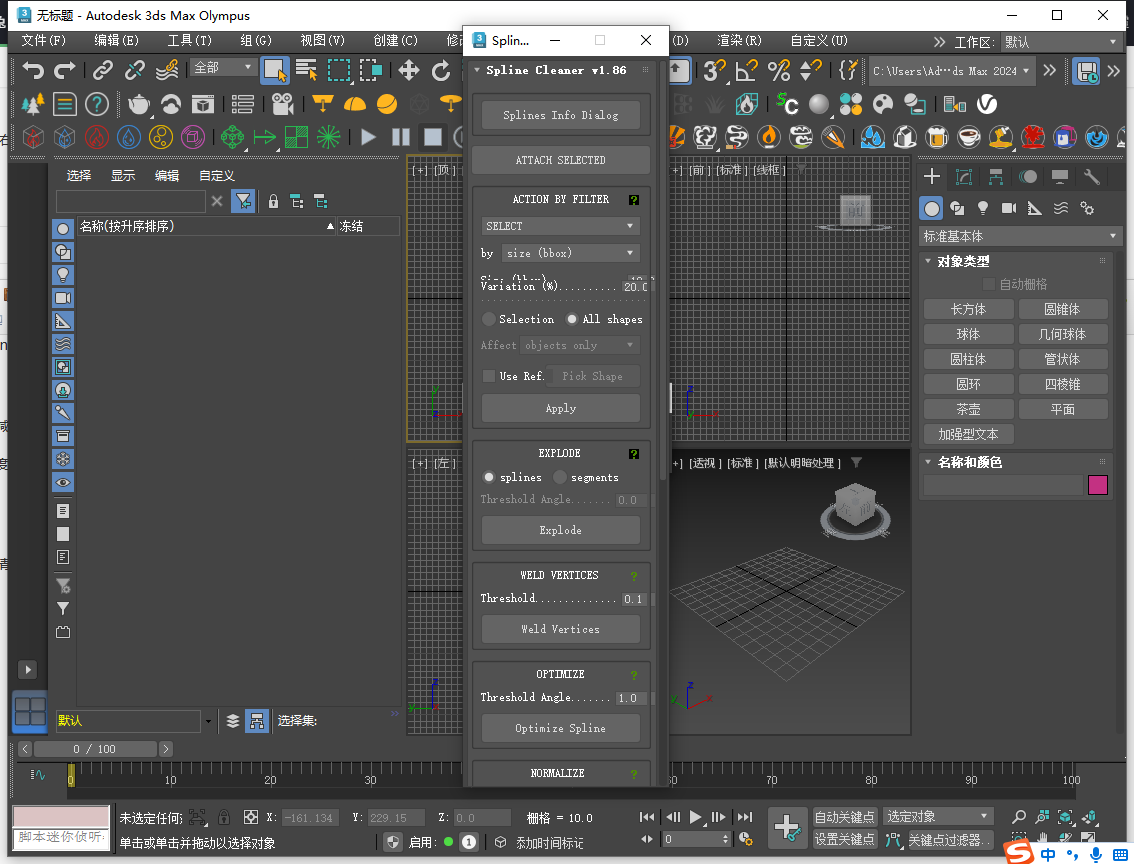Toggle the Angle Snap tool
Screen dimensions: 1134x864
coord(746,71)
